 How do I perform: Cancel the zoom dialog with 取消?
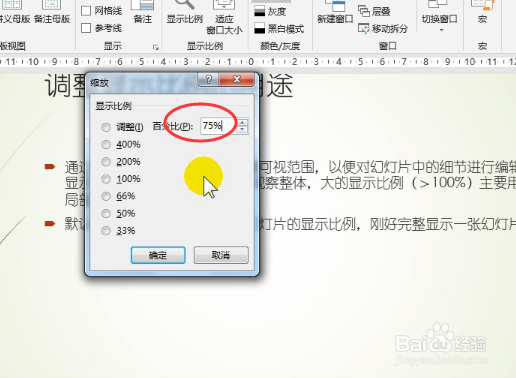(221, 255)
